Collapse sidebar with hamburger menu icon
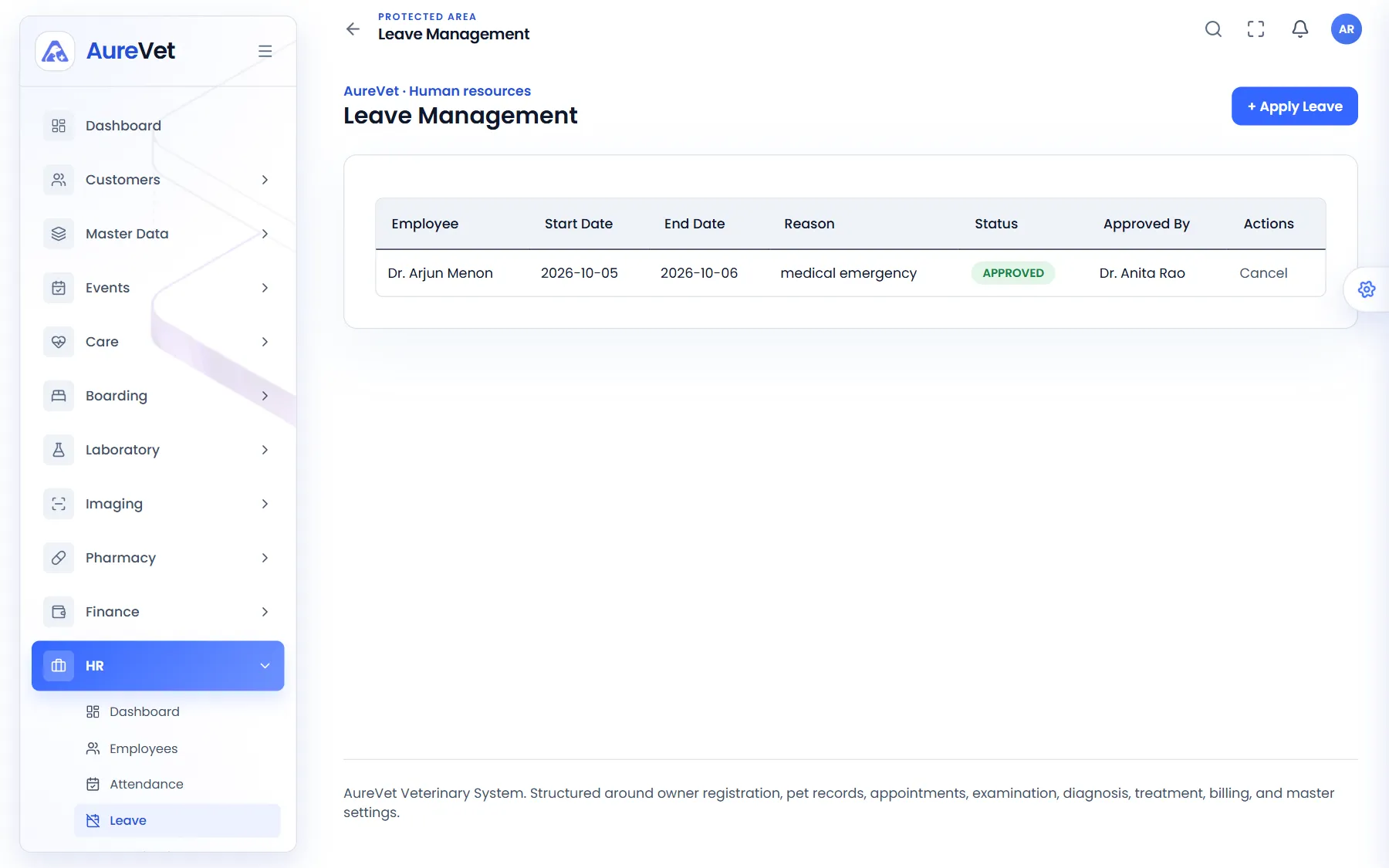1389x868 pixels. click(265, 51)
